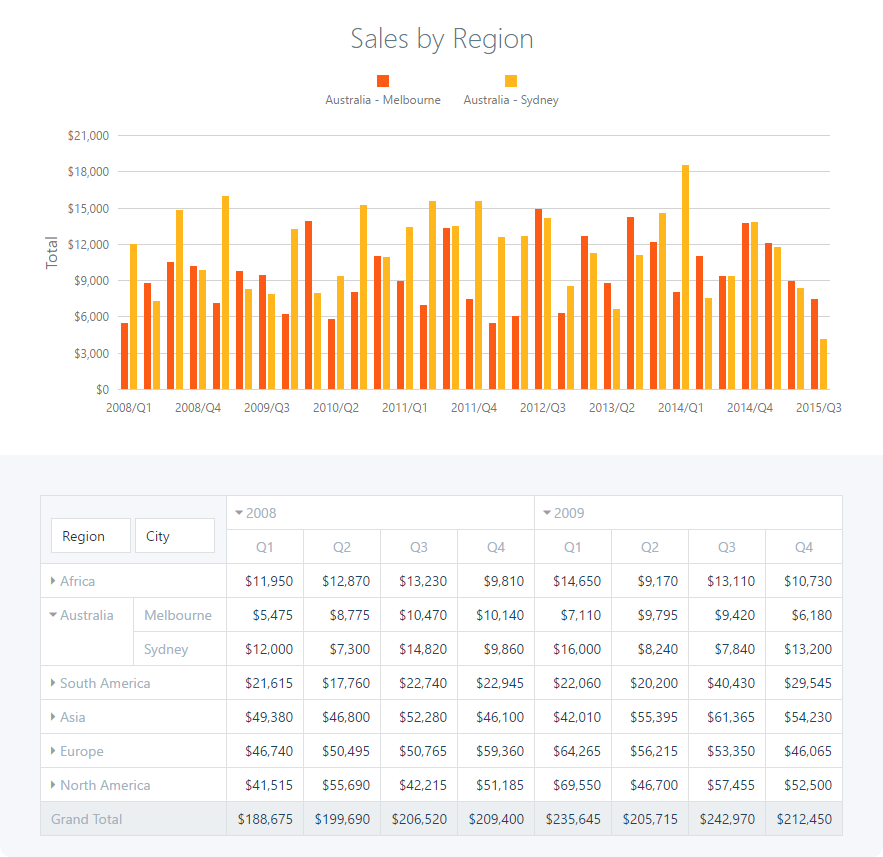Select the Europe cell showing $64,265

[573, 751]
